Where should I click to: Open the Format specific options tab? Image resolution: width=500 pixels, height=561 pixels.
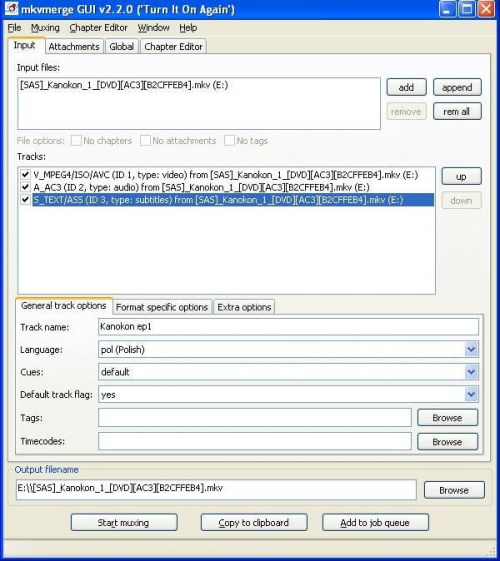tap(162, 307)
